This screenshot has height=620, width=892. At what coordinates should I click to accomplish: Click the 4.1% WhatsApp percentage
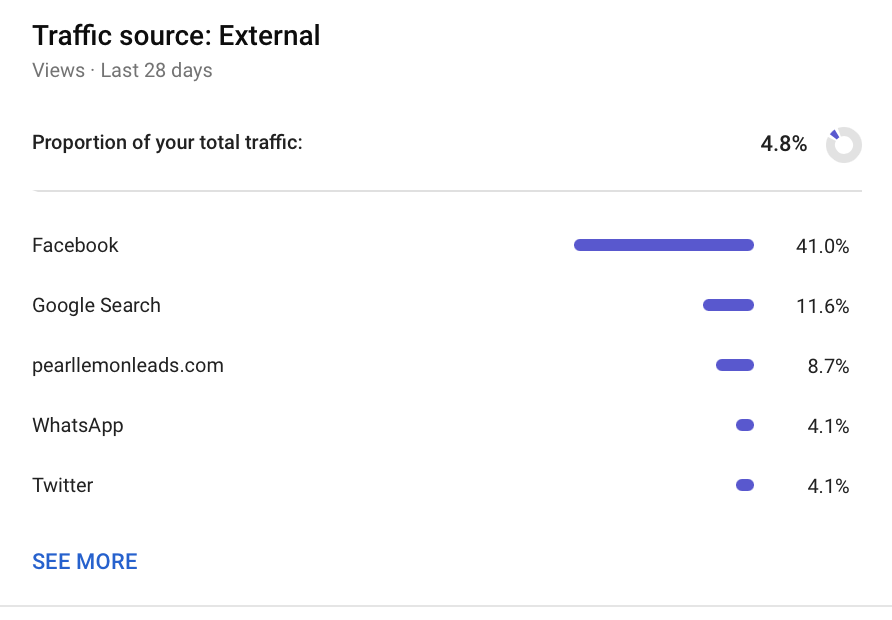click(x=828, y=426)
